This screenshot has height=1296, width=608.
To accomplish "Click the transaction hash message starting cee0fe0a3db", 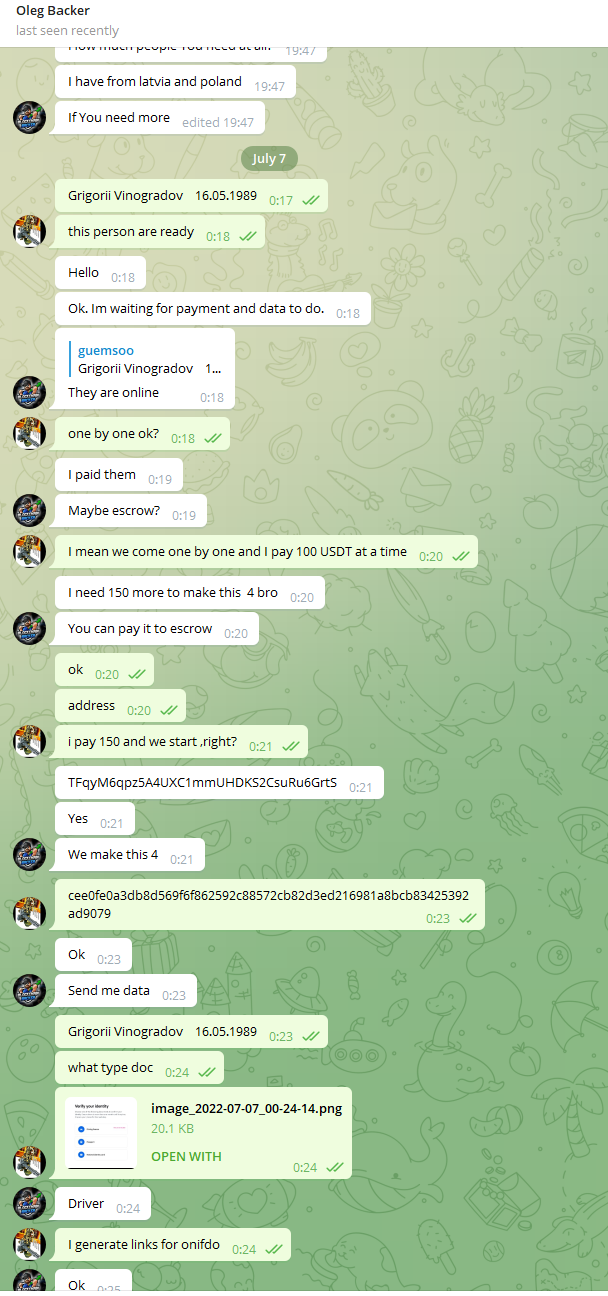I will coord(270,905).
